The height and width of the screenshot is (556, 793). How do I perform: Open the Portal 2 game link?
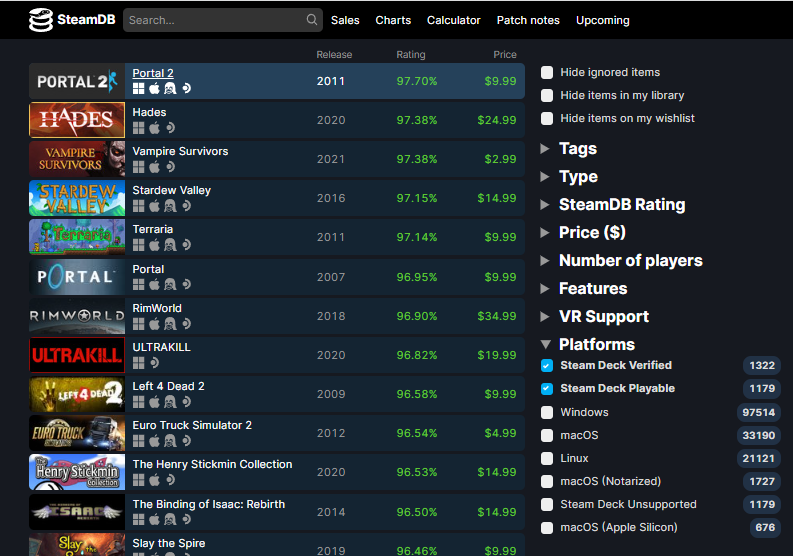pyautogui.click(x=153, y=73)
